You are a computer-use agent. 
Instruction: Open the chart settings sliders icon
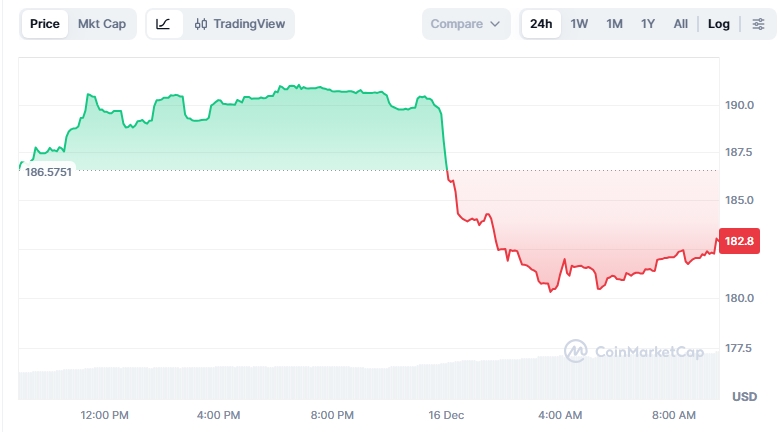click(757, 24)
